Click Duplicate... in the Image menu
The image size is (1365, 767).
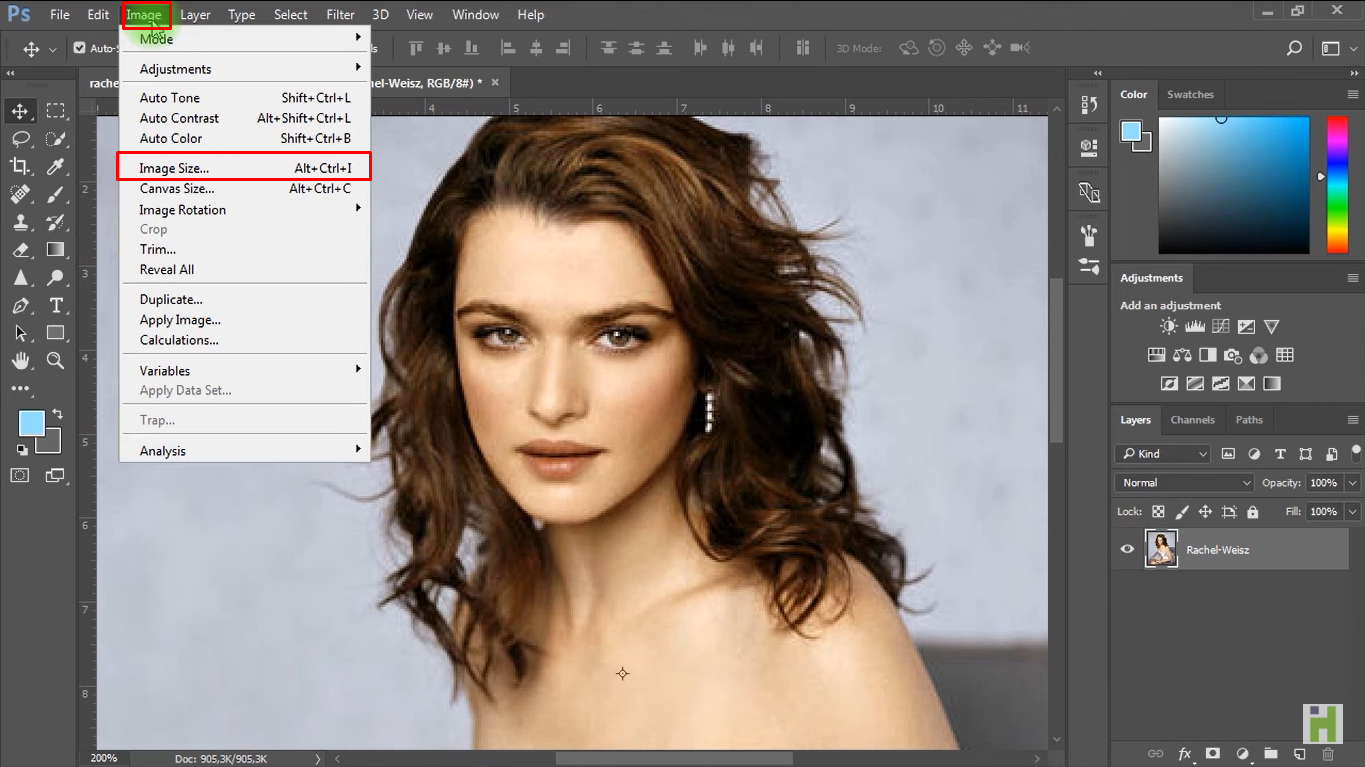pyautogui.click(x=171, y=300)
